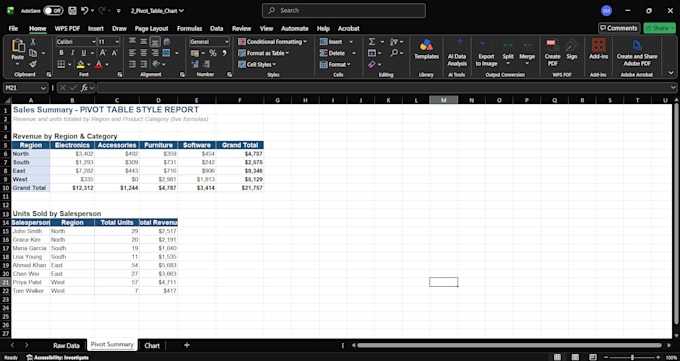Click Export to Image
The height and width of the screenshot is (361, 680).
tap(486, 53)
